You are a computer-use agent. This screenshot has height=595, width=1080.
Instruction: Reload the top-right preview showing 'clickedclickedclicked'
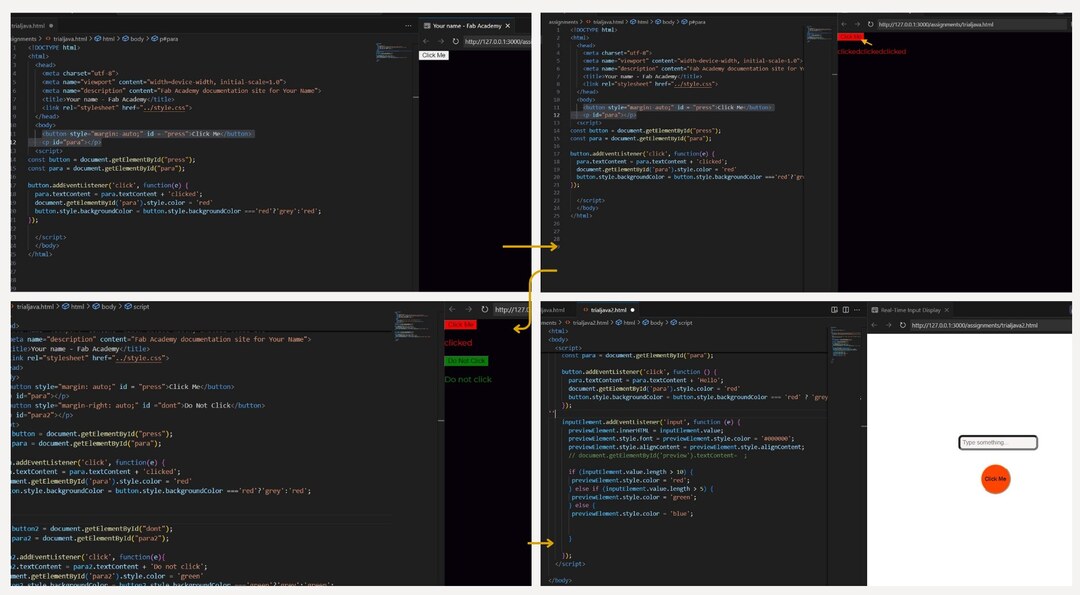click(x=871, y=24)
